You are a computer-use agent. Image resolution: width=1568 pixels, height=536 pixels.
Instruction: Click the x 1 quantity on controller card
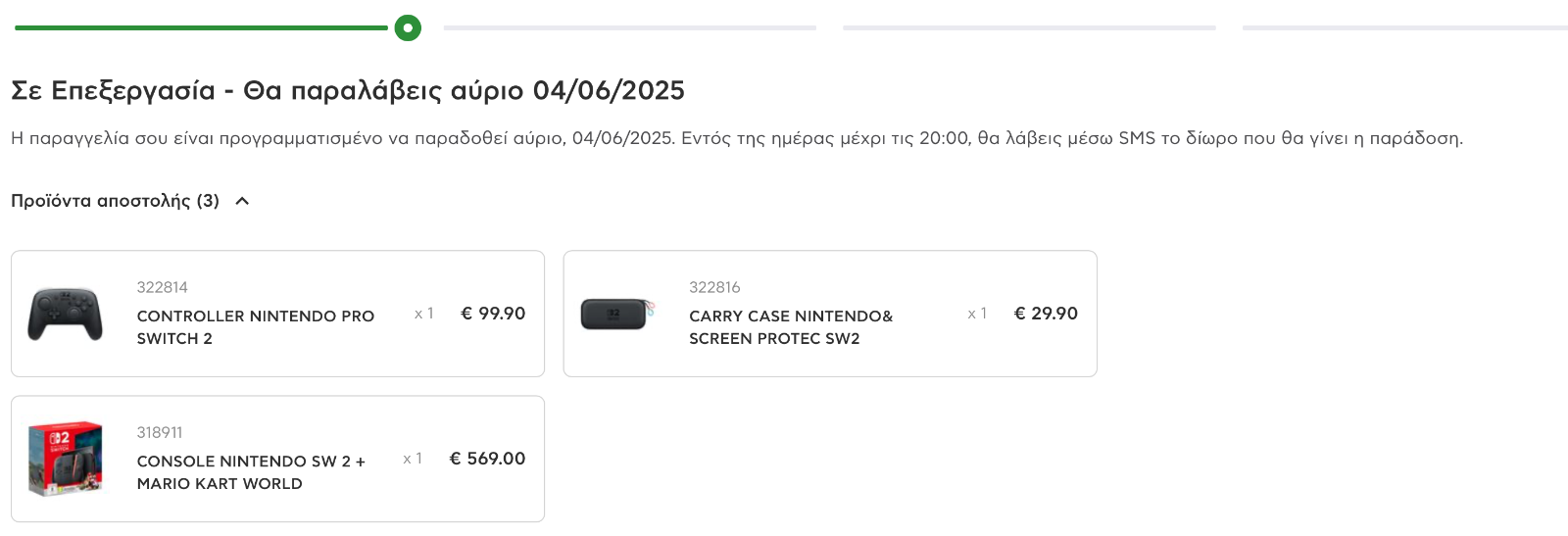click(x=424, y=314)
